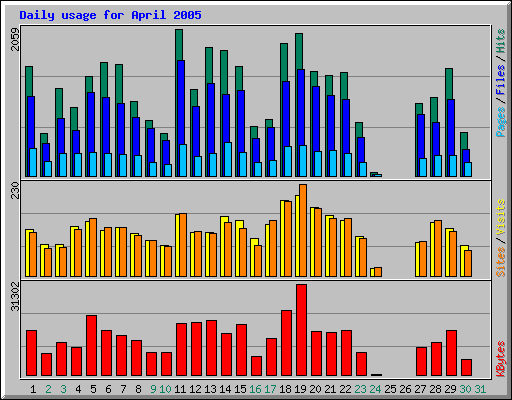Click the cyan pages bar for day 14

(228, 159)
